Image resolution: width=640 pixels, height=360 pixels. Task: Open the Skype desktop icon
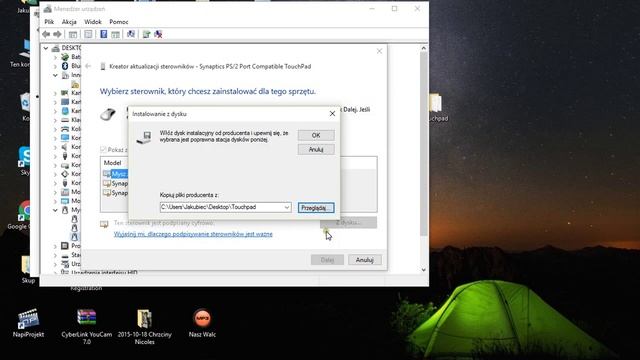pos(24,161)
